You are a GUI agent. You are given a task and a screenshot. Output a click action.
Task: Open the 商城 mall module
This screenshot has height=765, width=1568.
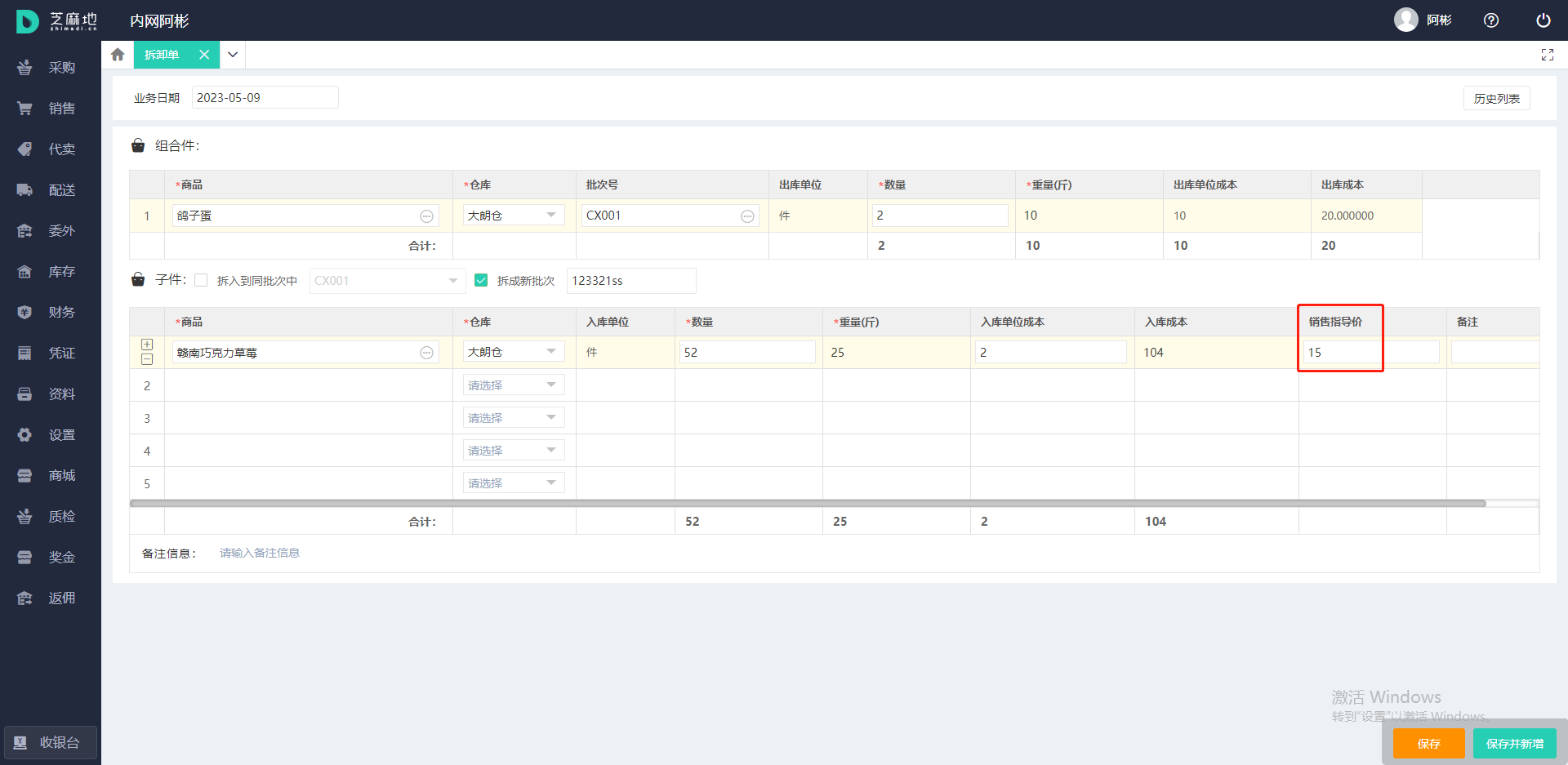point(49,476)
